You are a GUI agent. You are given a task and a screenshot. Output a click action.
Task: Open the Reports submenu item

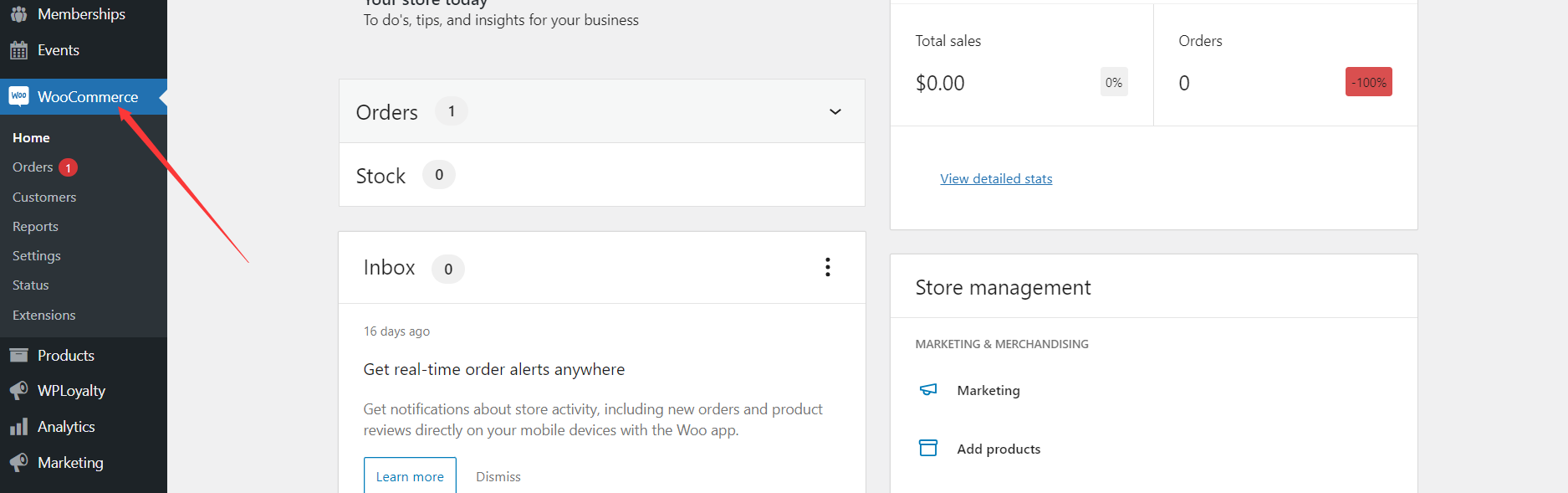[x=35, y=227]
